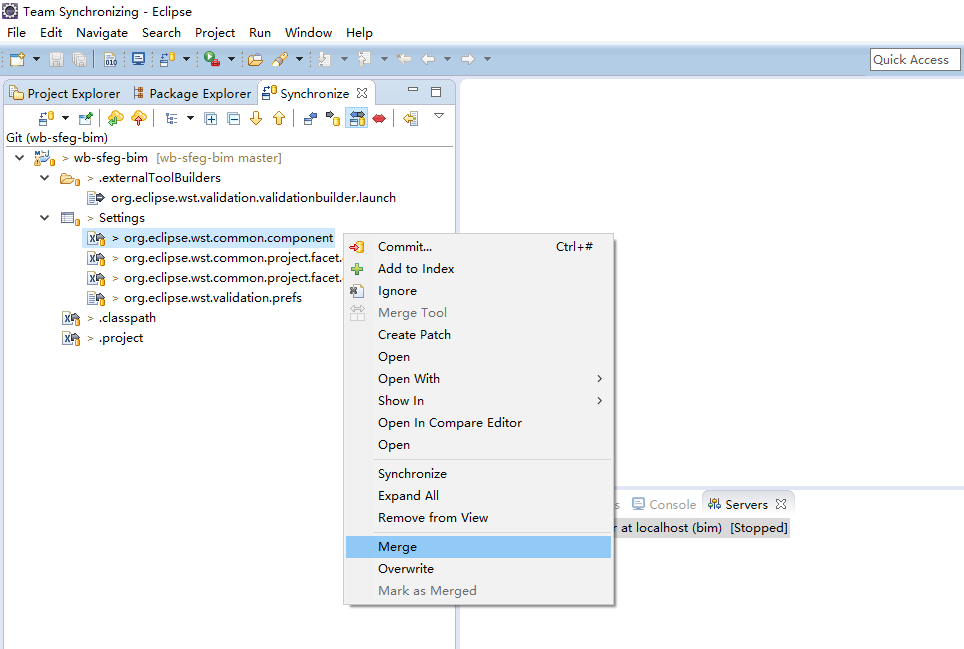The width and height of the screenshot is (964, 649).
Task: Switch to the Project Explorer tab
Action: 65,93
